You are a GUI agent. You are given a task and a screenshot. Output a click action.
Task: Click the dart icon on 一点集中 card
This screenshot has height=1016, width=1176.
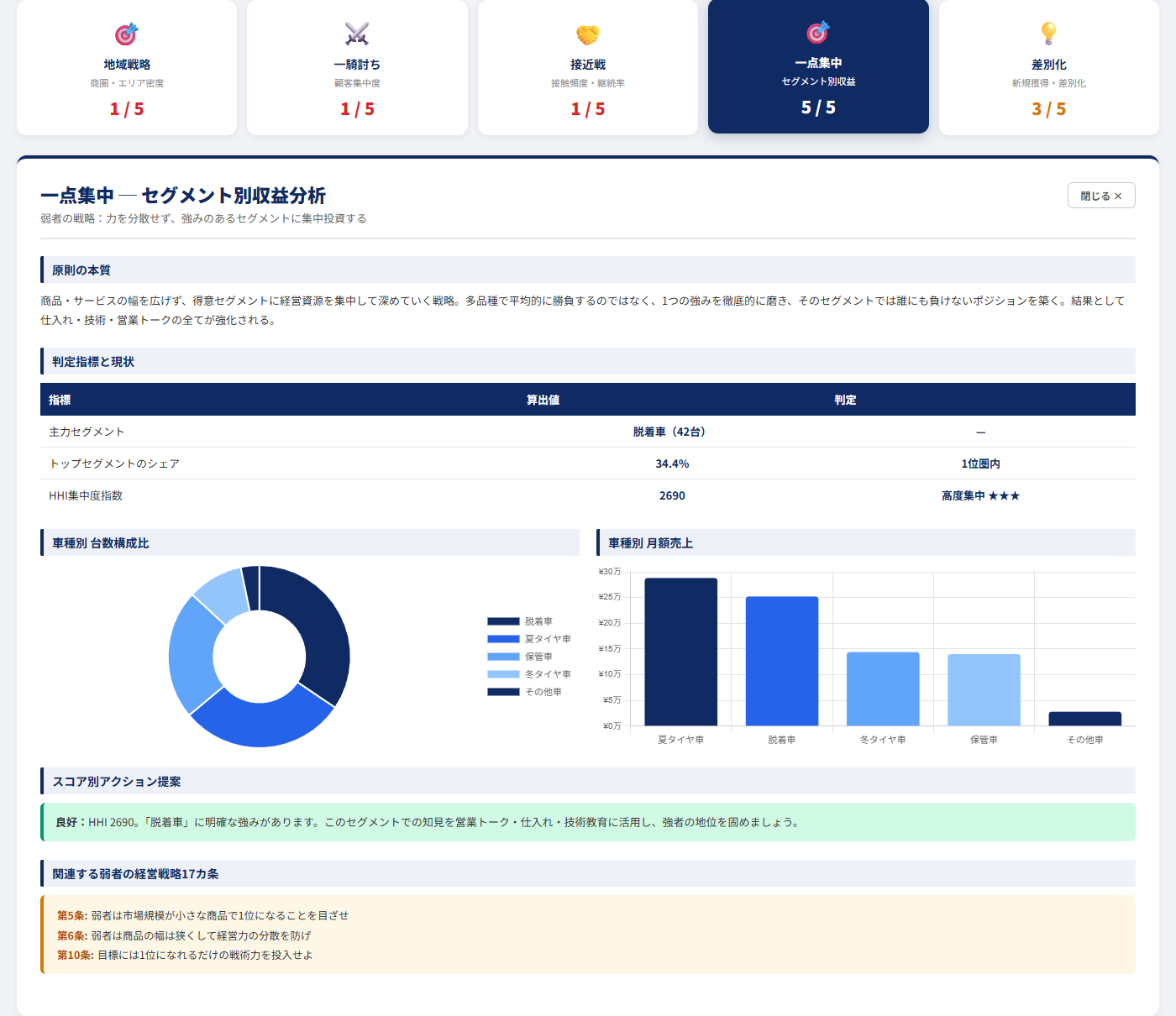pos(817,34)
